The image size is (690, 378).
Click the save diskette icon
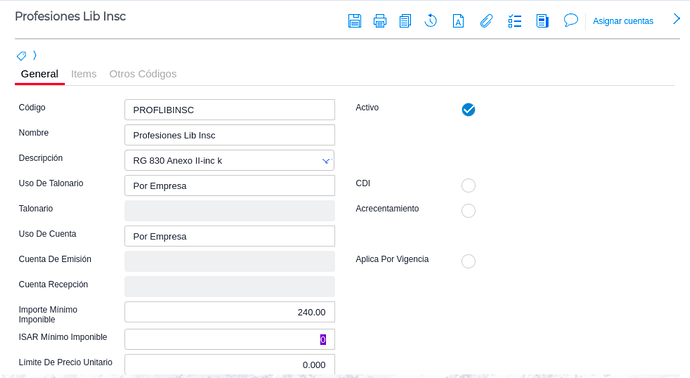click(x=354, y=21)
